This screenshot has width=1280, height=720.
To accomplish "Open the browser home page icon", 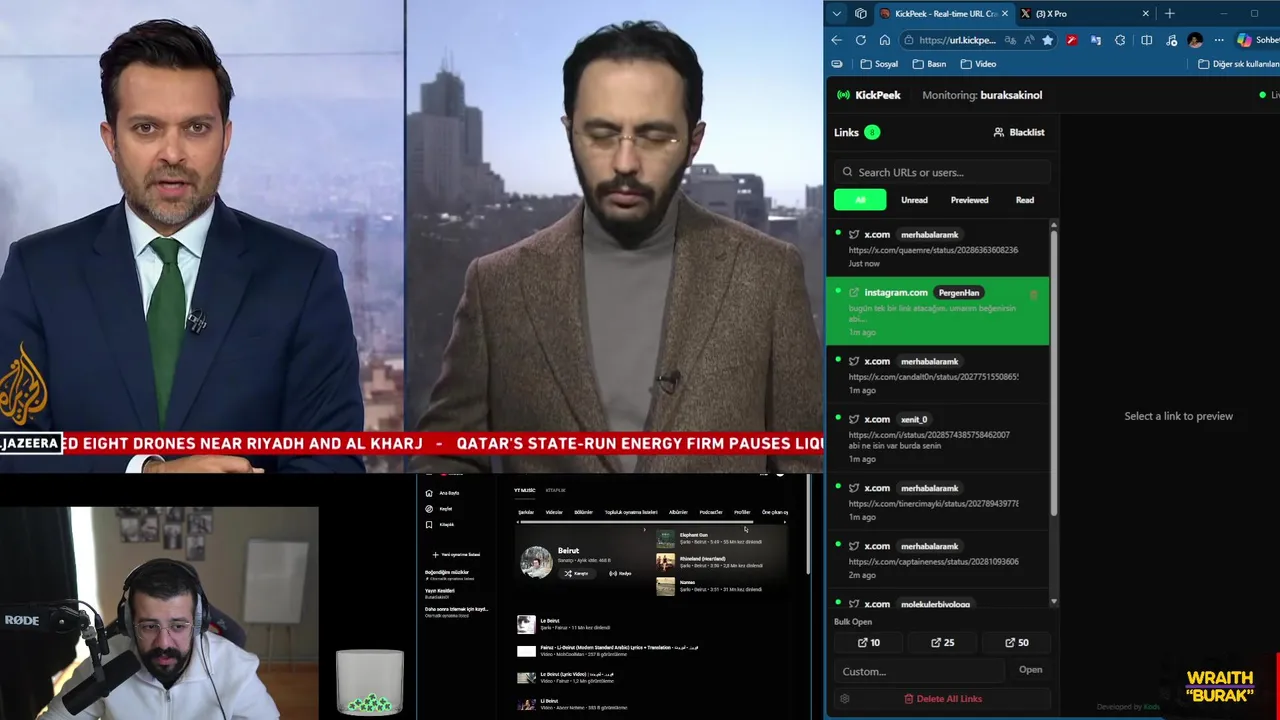I will [885, 40].
